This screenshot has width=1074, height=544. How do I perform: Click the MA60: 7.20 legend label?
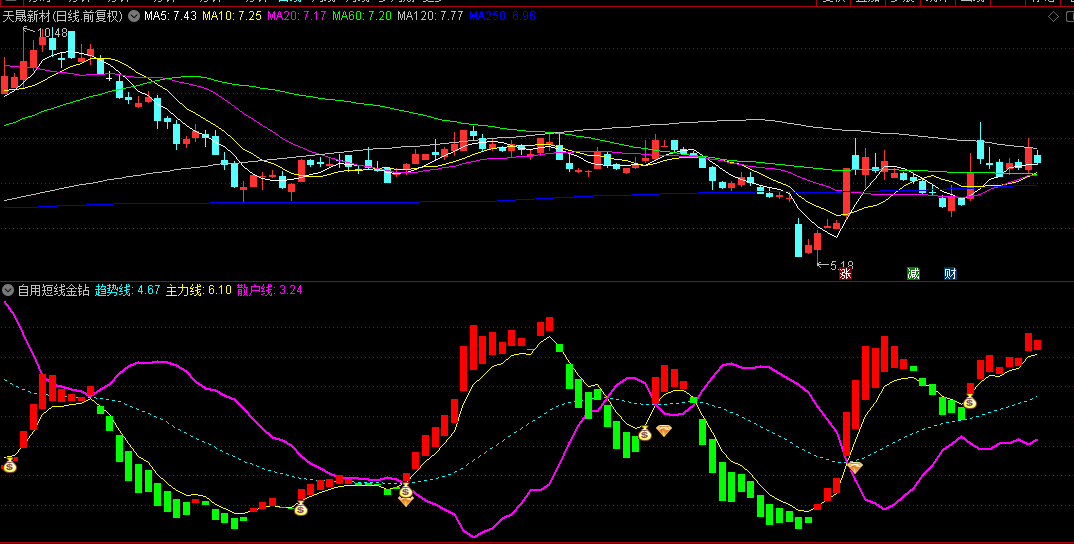362,16
